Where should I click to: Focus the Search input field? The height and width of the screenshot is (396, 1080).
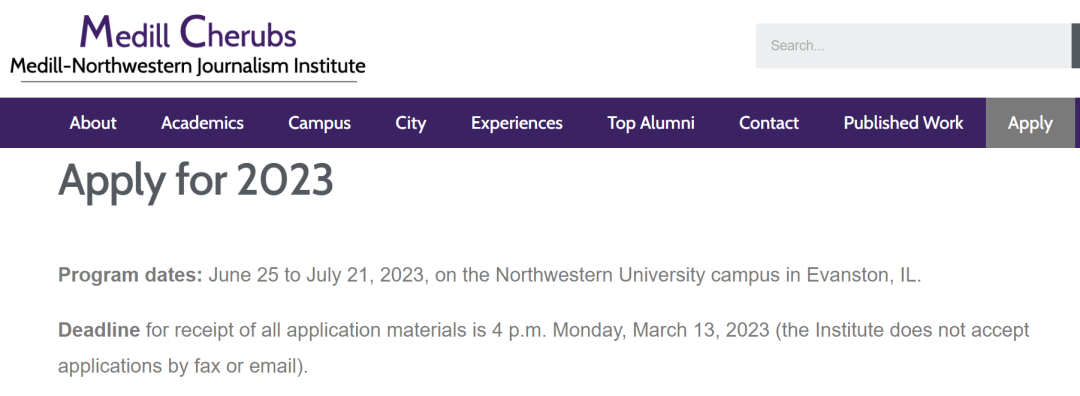(x=913, y=46)
